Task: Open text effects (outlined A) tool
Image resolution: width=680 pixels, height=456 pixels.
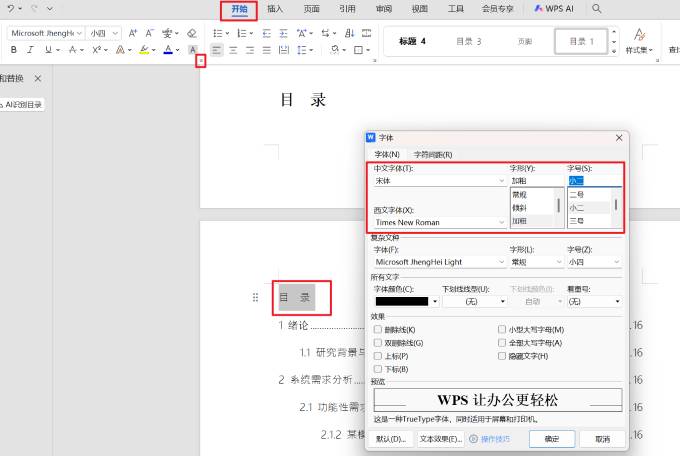Action: [x=120, y=50]
